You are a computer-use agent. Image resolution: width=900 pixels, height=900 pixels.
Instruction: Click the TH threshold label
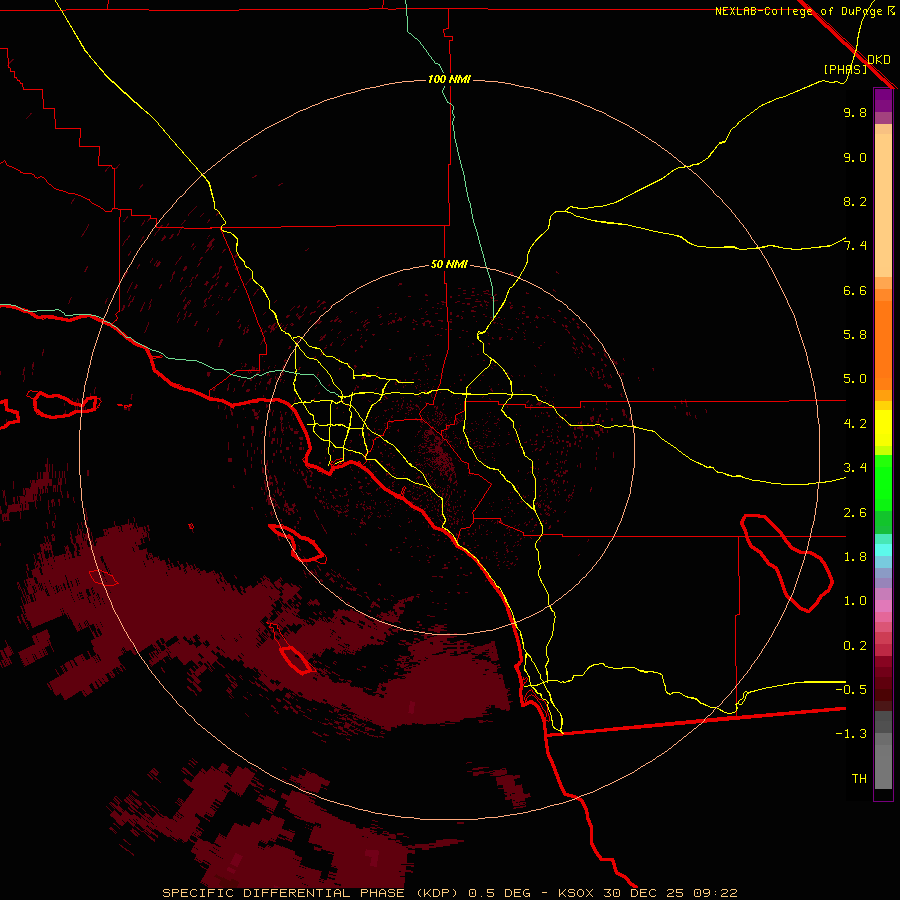click(859, 778)
